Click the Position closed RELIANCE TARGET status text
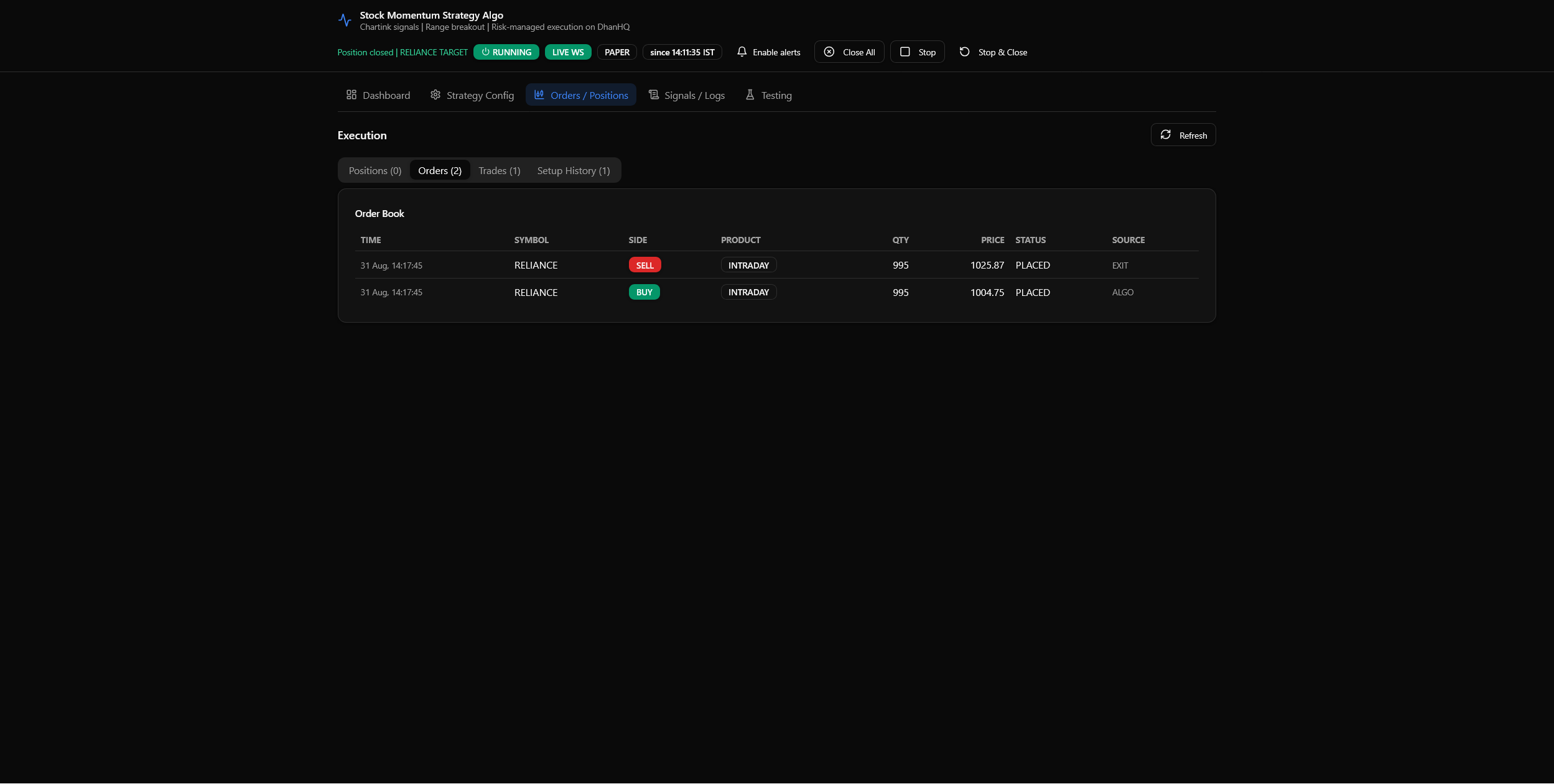The height and width of the screenshot is (784, 1554). [x=402, y=52]
